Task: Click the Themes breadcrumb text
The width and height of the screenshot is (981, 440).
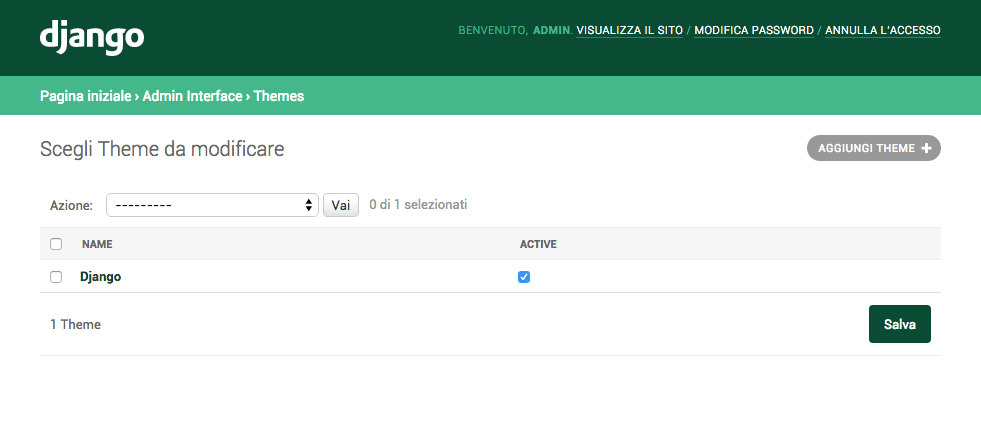Action: [x=279, y=96]
